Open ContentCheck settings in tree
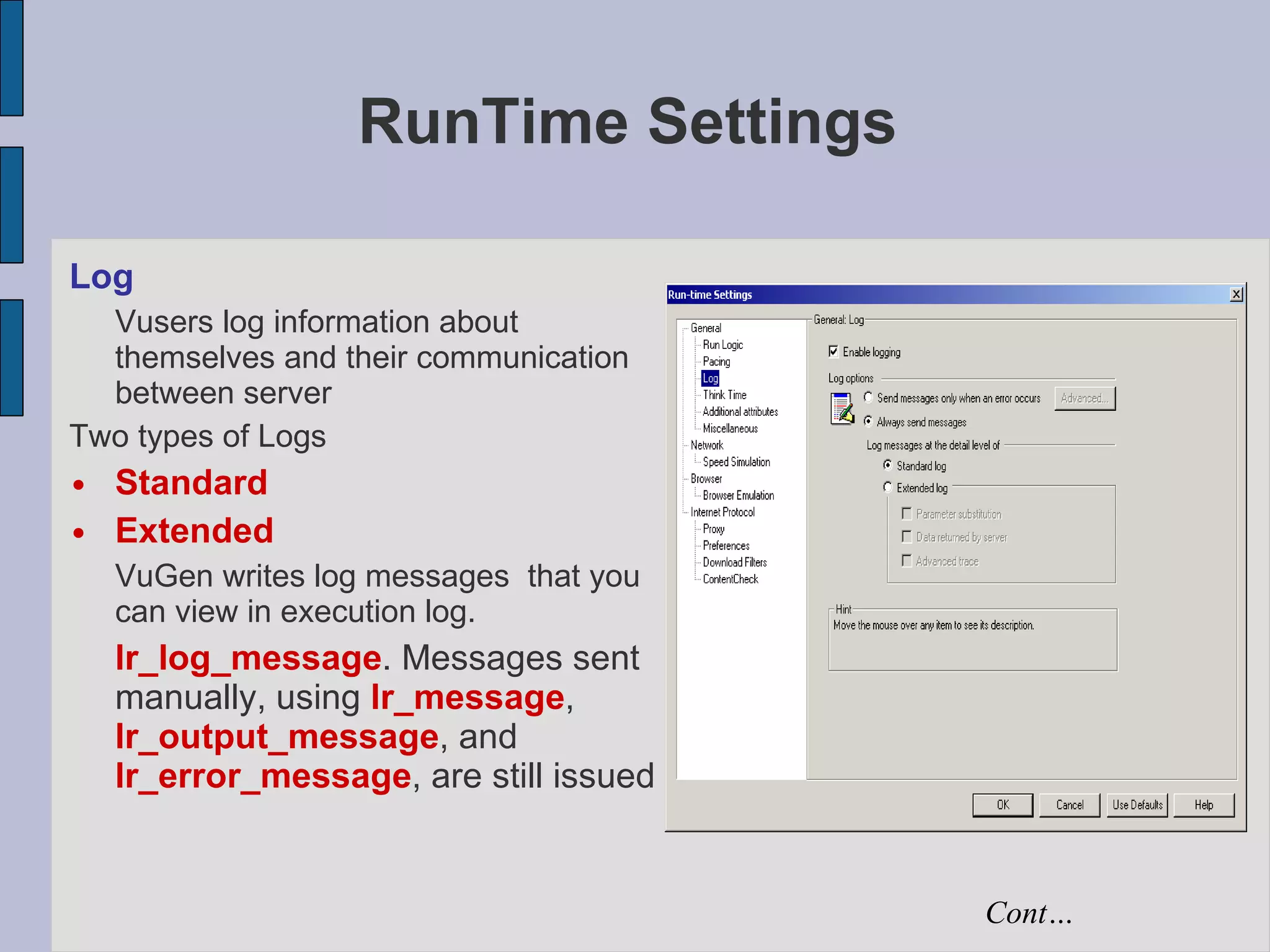Image resolution: width=1270 pixels, height=952 pixels. point(730,579)
